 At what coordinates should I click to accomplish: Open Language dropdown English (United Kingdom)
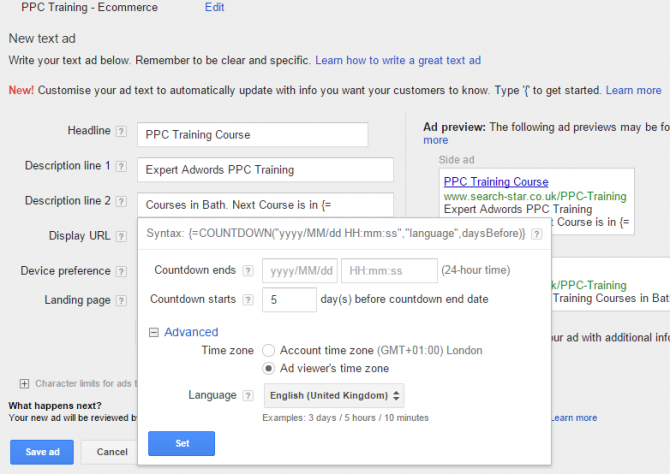334,395
